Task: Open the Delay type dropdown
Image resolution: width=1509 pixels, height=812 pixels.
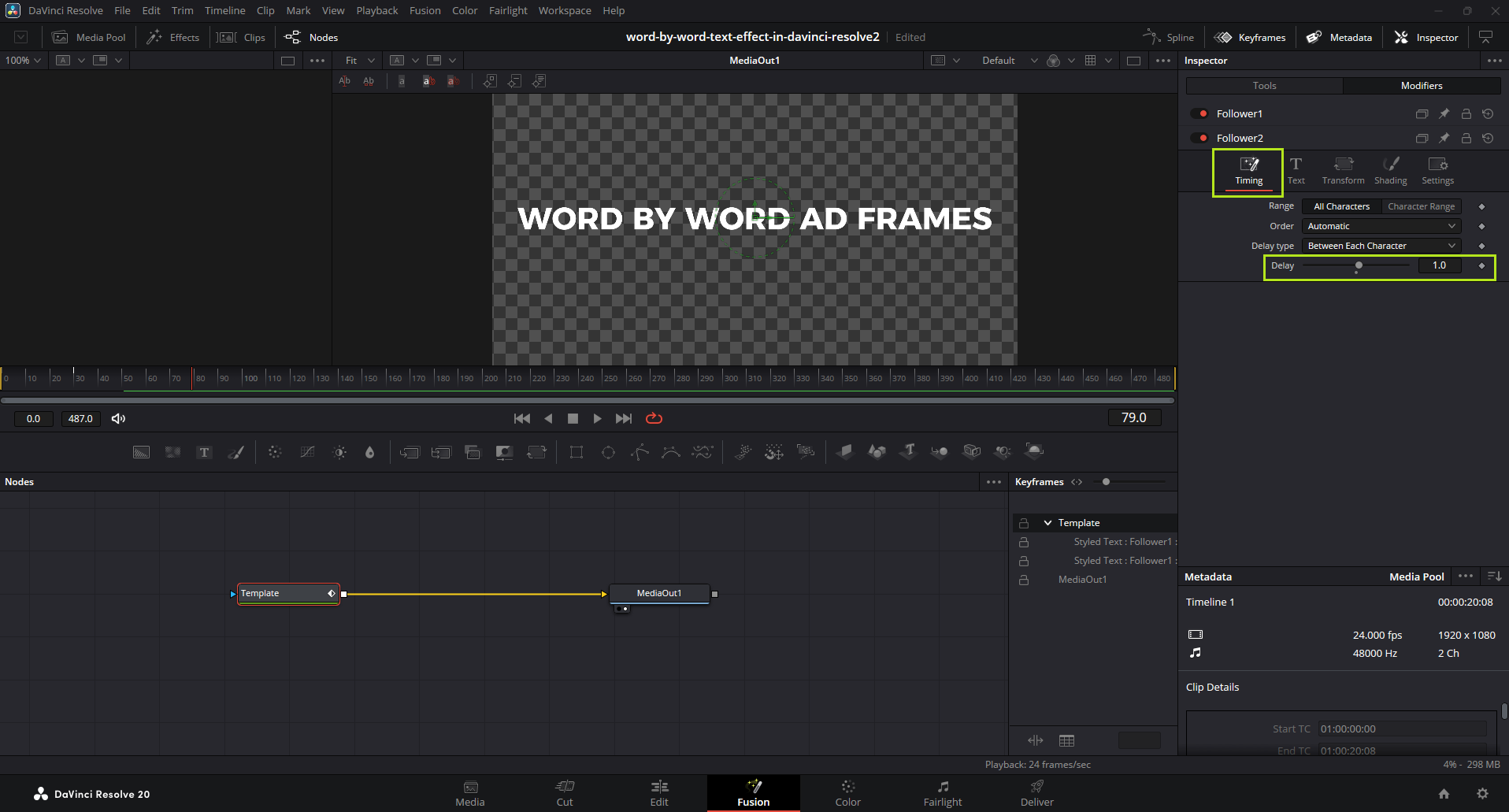Action: click(1381, 246)
